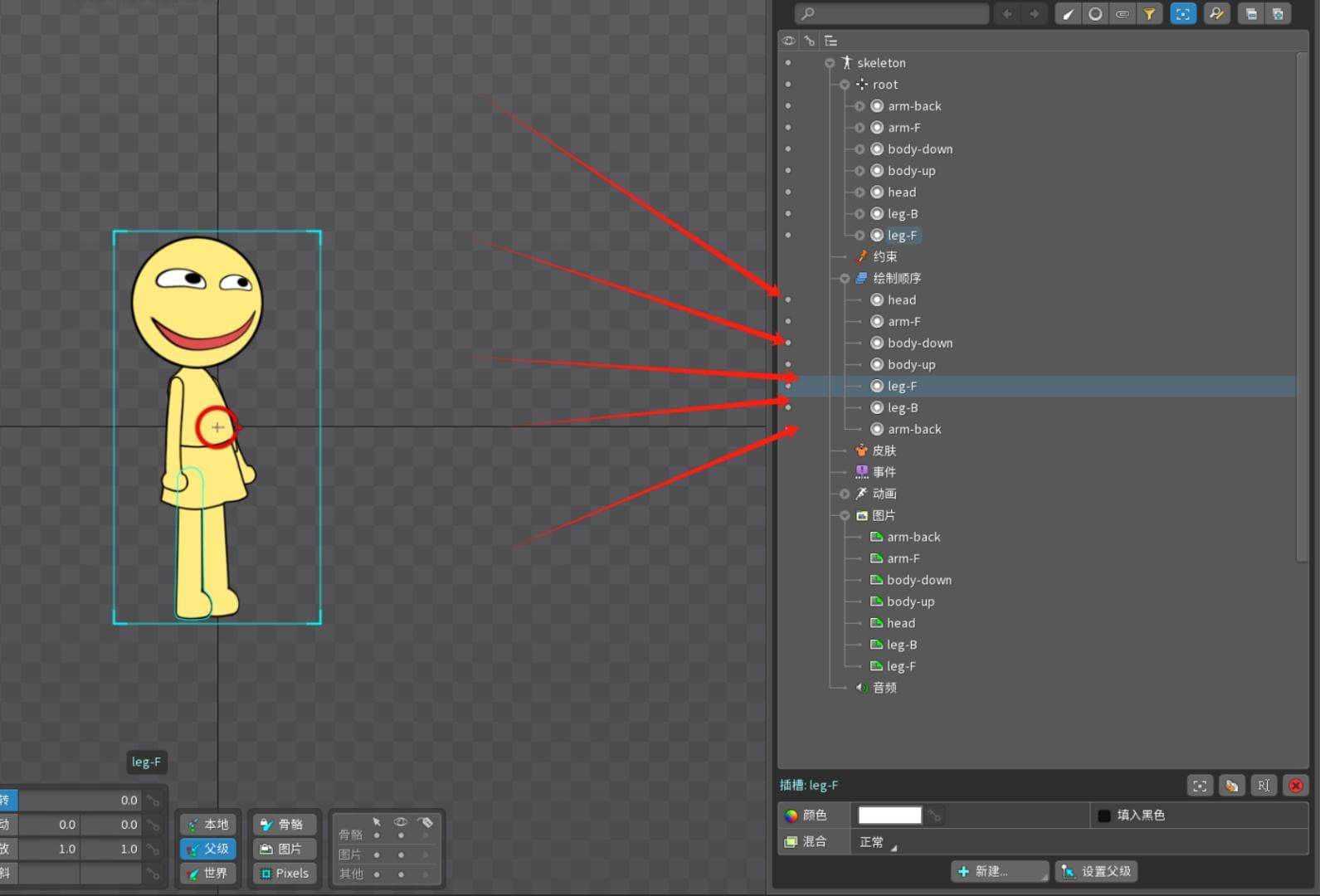The height and width of the screenshot is (896, 1320).
Task: Expand the arm-back bone under root
Action: pos(860,106)
